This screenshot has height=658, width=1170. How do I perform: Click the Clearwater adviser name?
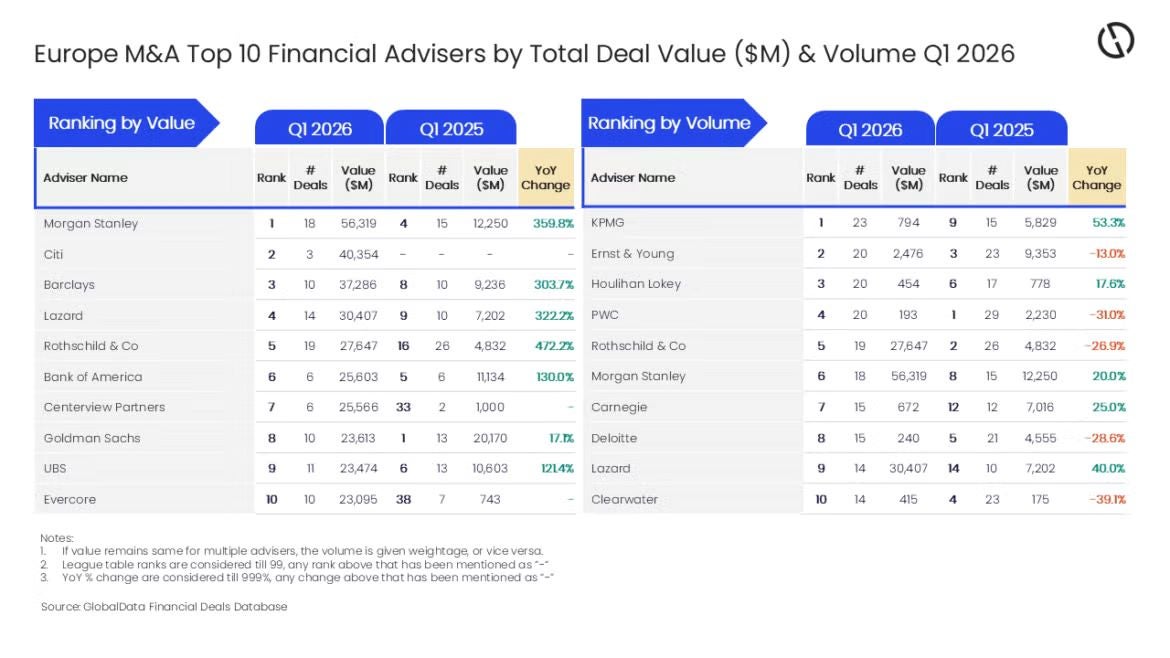pos(624,499)
